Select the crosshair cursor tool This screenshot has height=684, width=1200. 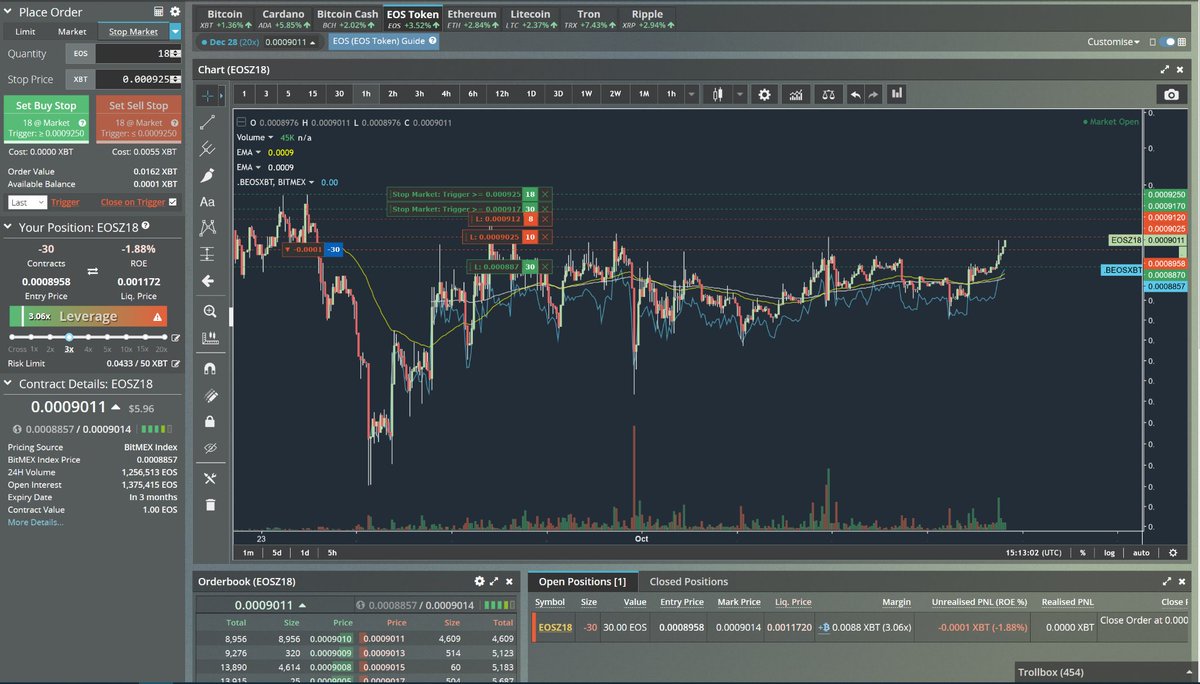(x=208, y=95)
